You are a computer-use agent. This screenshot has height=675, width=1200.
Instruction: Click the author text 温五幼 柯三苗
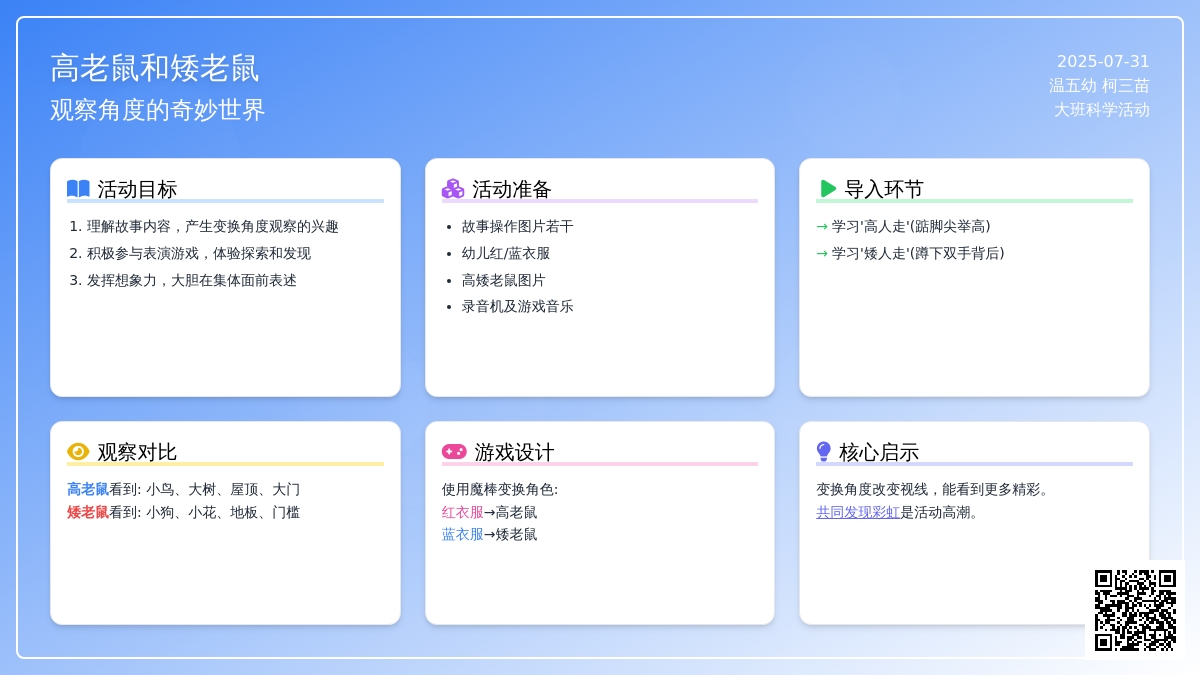(1099, 85)
